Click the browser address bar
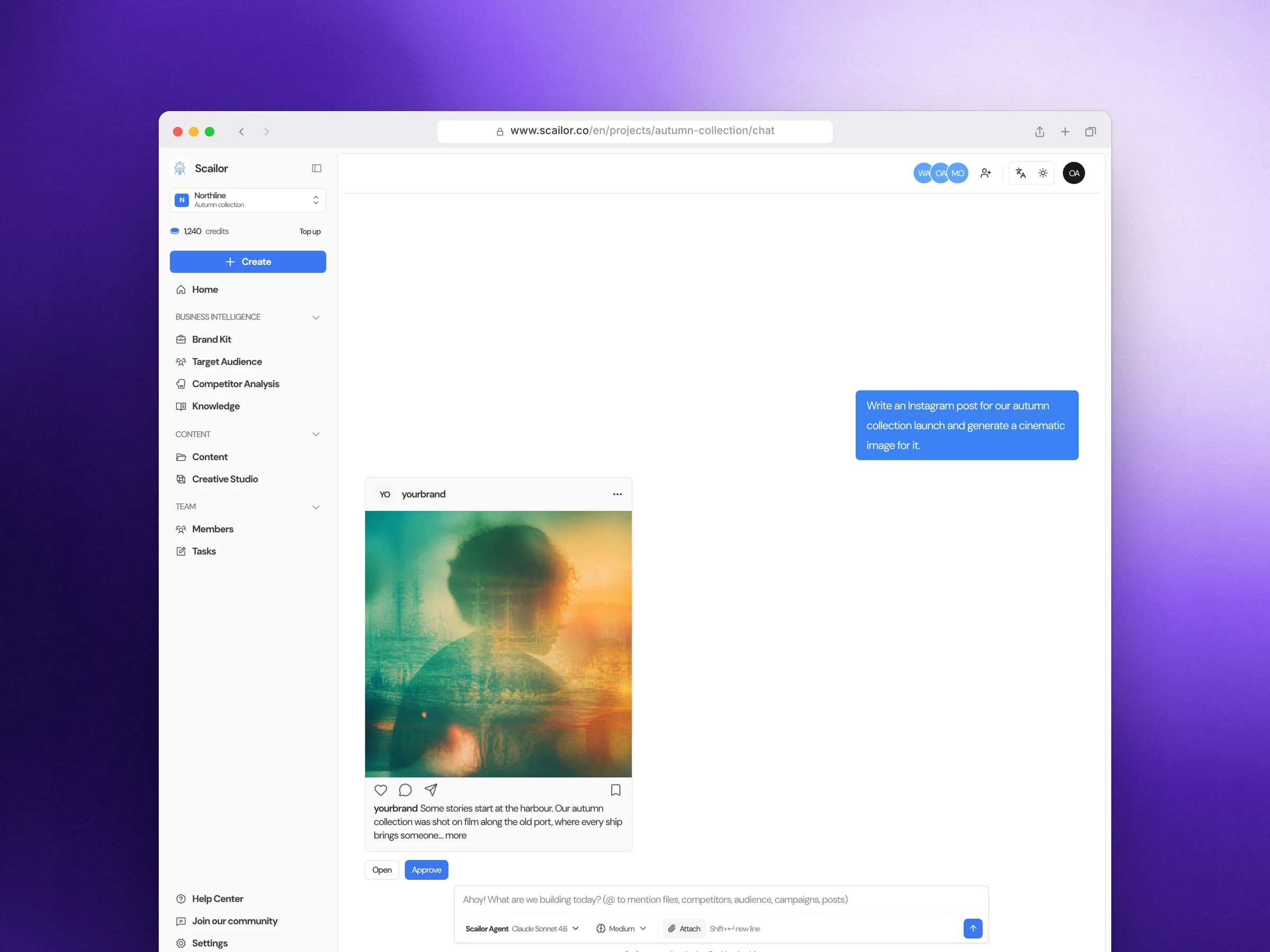The height and width of the screenshot is (952, 1270). (634, 131)
